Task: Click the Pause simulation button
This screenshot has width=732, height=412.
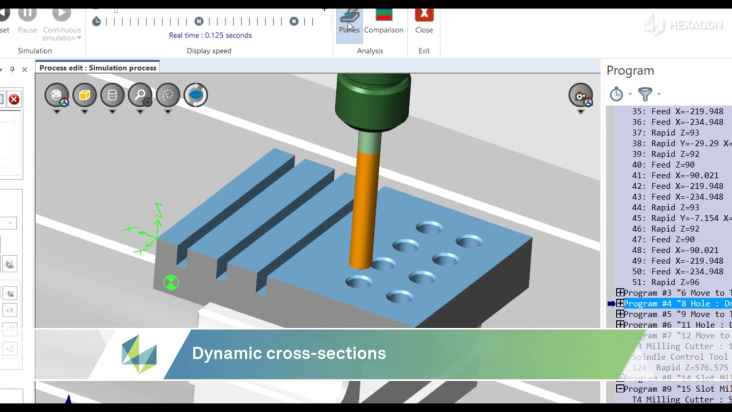Action: 27,15
